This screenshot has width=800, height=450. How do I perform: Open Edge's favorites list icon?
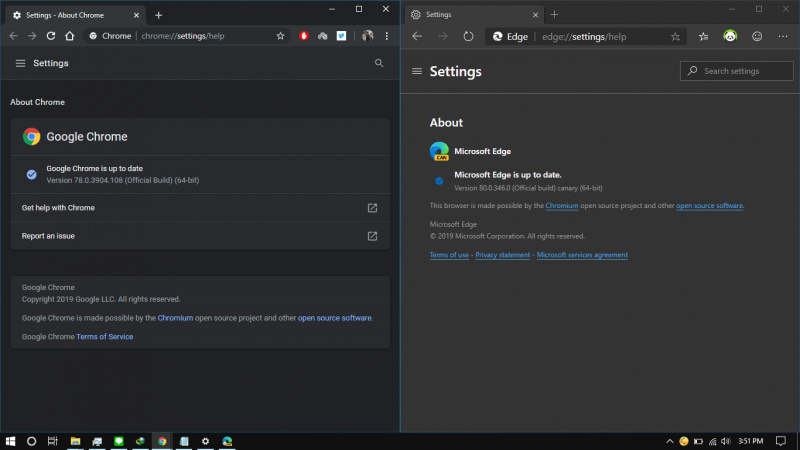point(704,36)
